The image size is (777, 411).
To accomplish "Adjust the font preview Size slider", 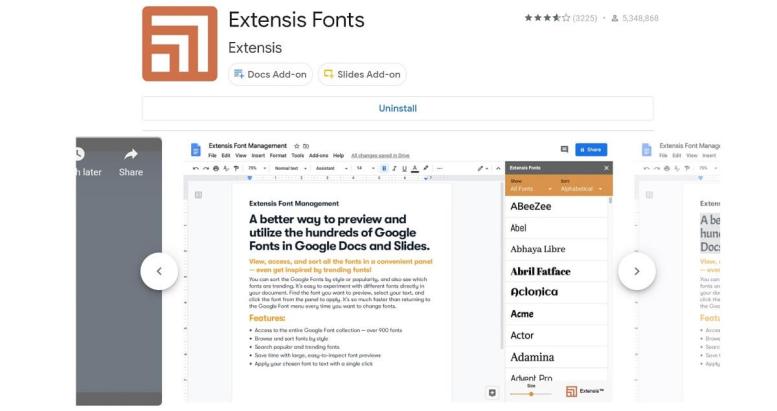I will pyautogui.click(x=531, y=394).
